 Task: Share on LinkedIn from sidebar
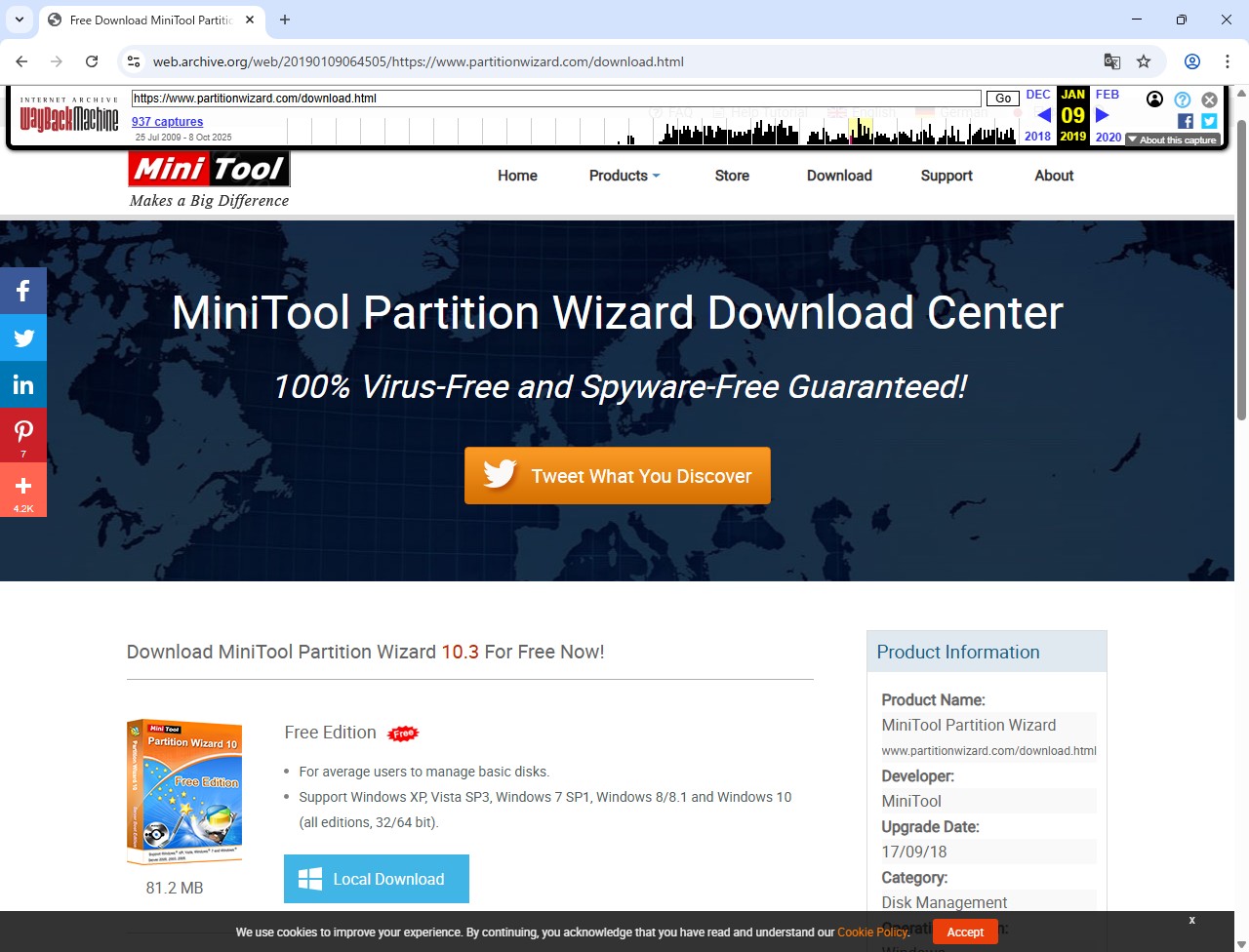23,385
